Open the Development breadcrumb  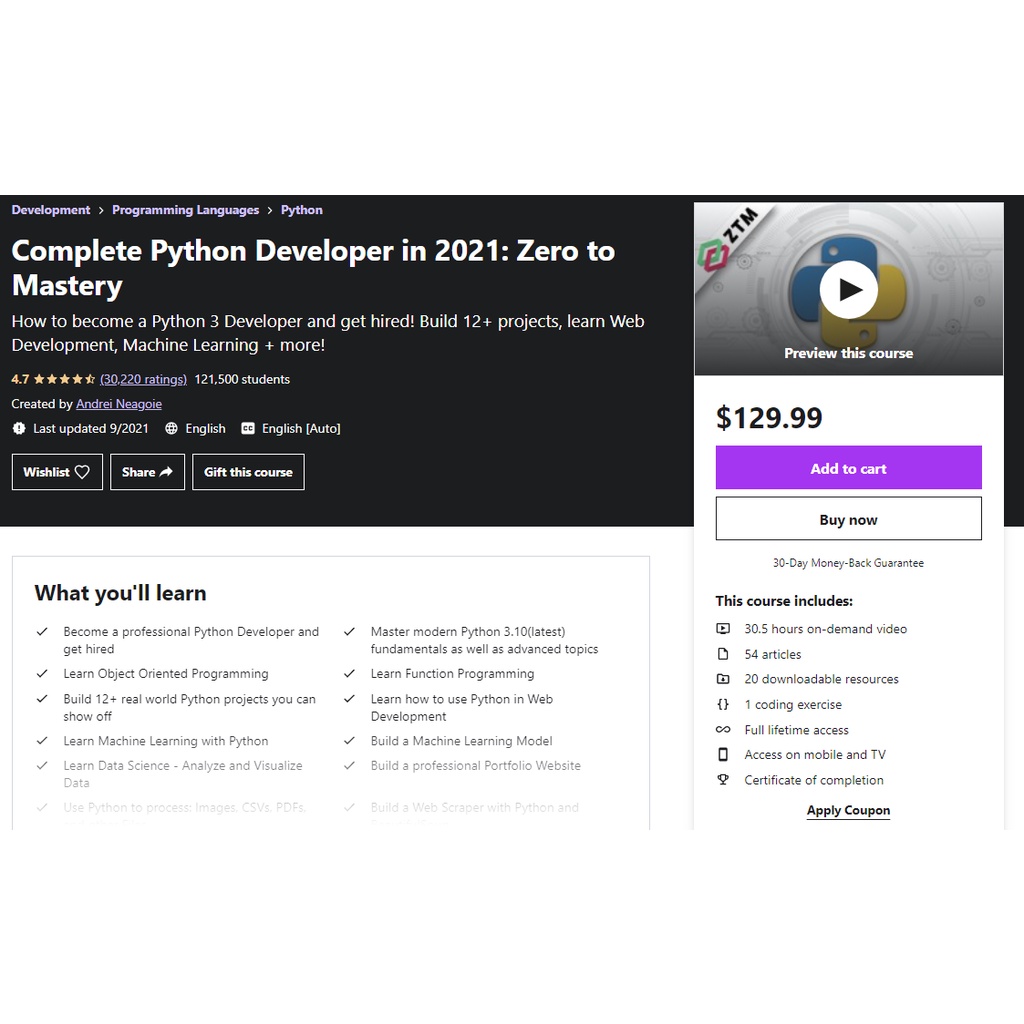pos(51,210)
